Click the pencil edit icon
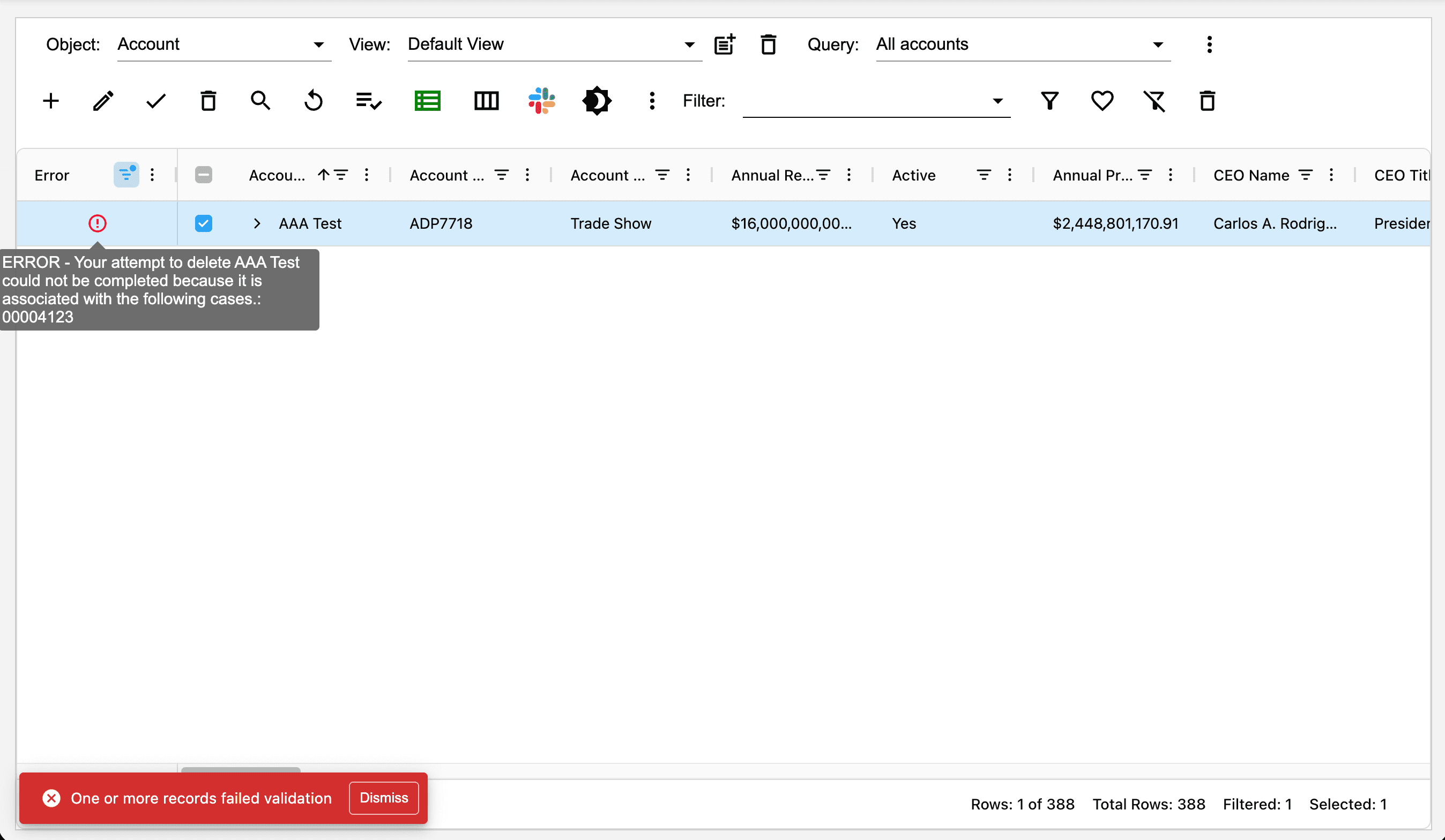 coord(103,101)
